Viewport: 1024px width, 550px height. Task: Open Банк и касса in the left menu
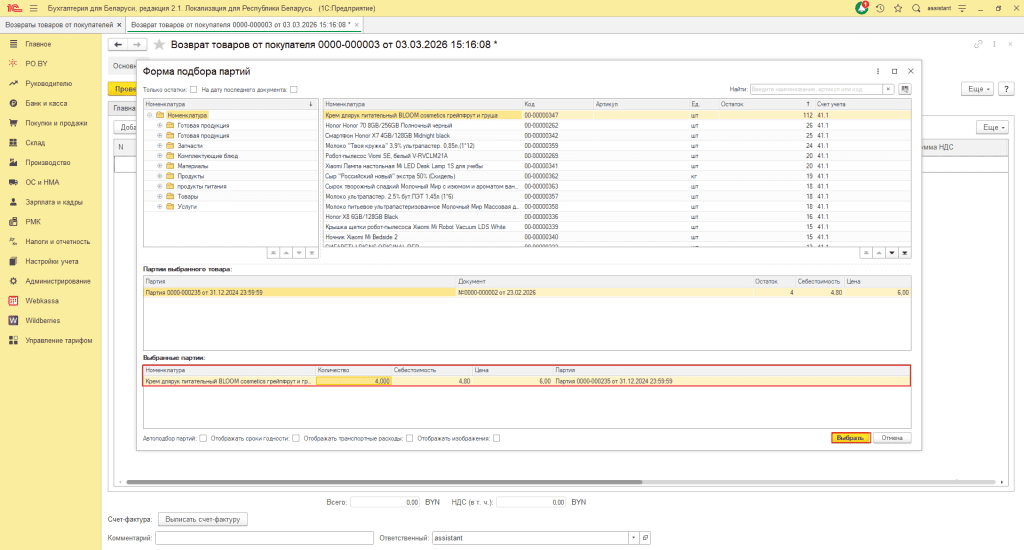[x=46, y=103]
